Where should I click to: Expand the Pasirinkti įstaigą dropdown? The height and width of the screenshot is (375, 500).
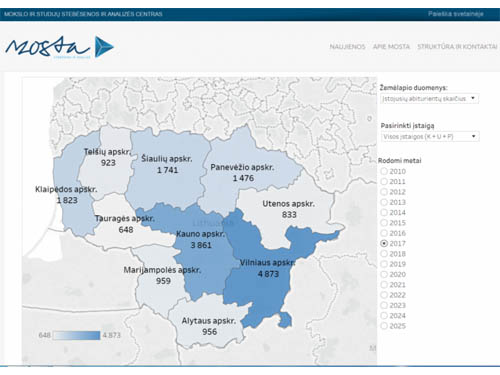430,137
